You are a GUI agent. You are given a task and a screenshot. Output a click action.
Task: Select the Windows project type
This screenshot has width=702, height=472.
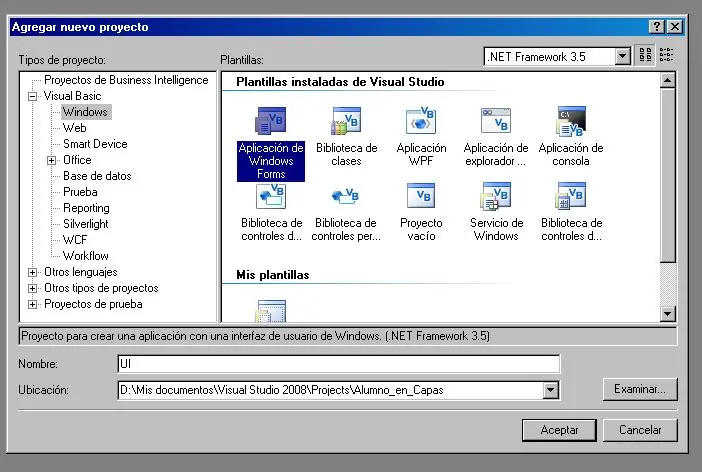(x=85, y=112)
